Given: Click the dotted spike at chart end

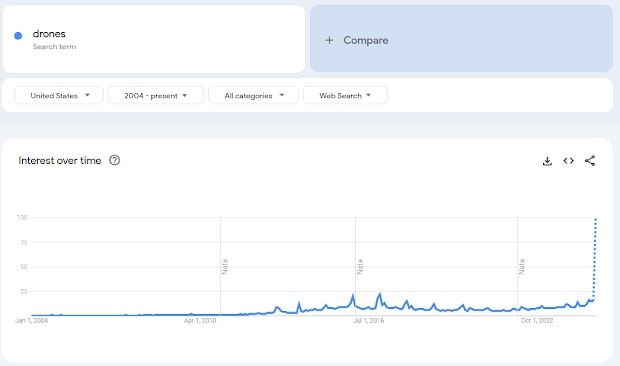Looking at the screenshot, I should point(595,259).
